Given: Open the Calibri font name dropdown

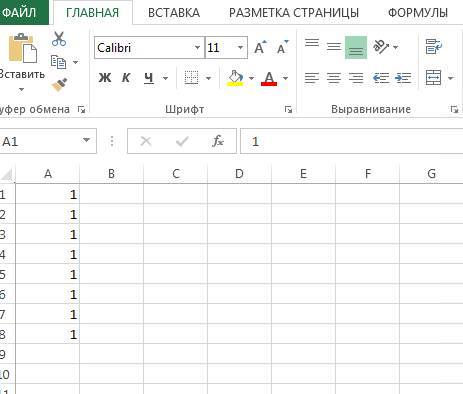Looking at the screenshot, I should [x=197, y=48].
